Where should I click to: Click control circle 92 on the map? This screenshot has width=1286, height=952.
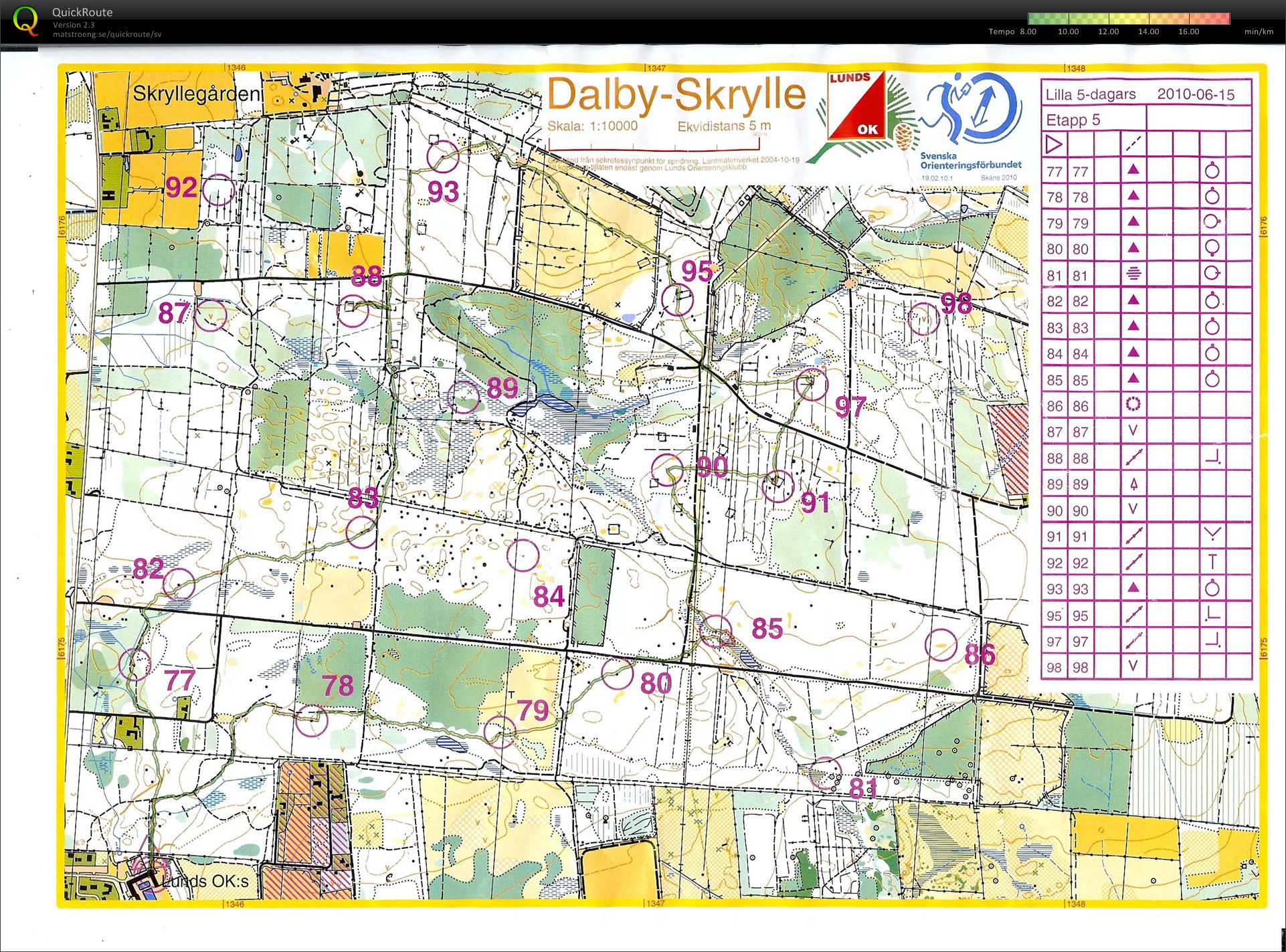(x=218, y=190)
